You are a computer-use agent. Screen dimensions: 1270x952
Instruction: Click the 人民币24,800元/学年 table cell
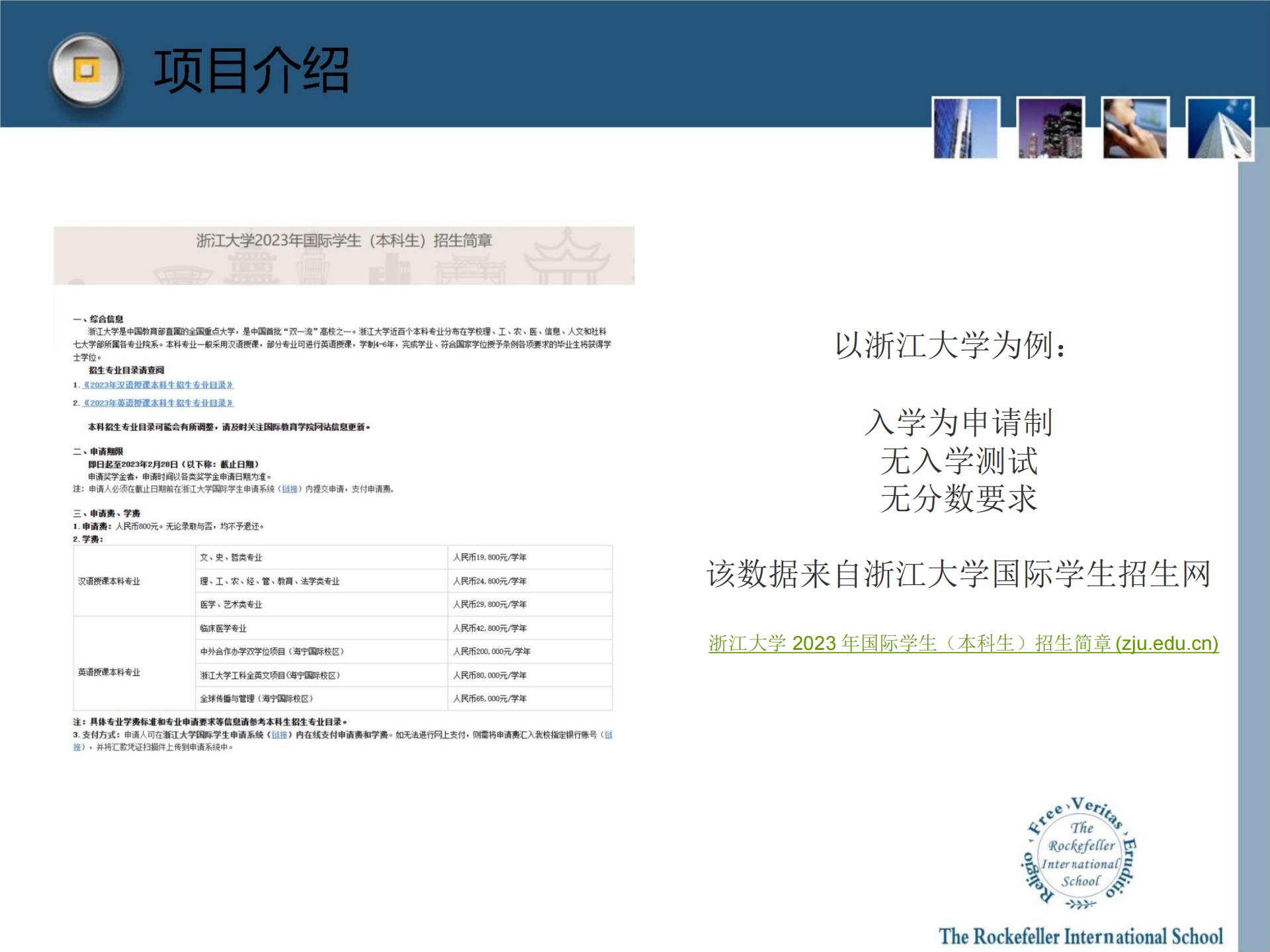coord(530,581)
